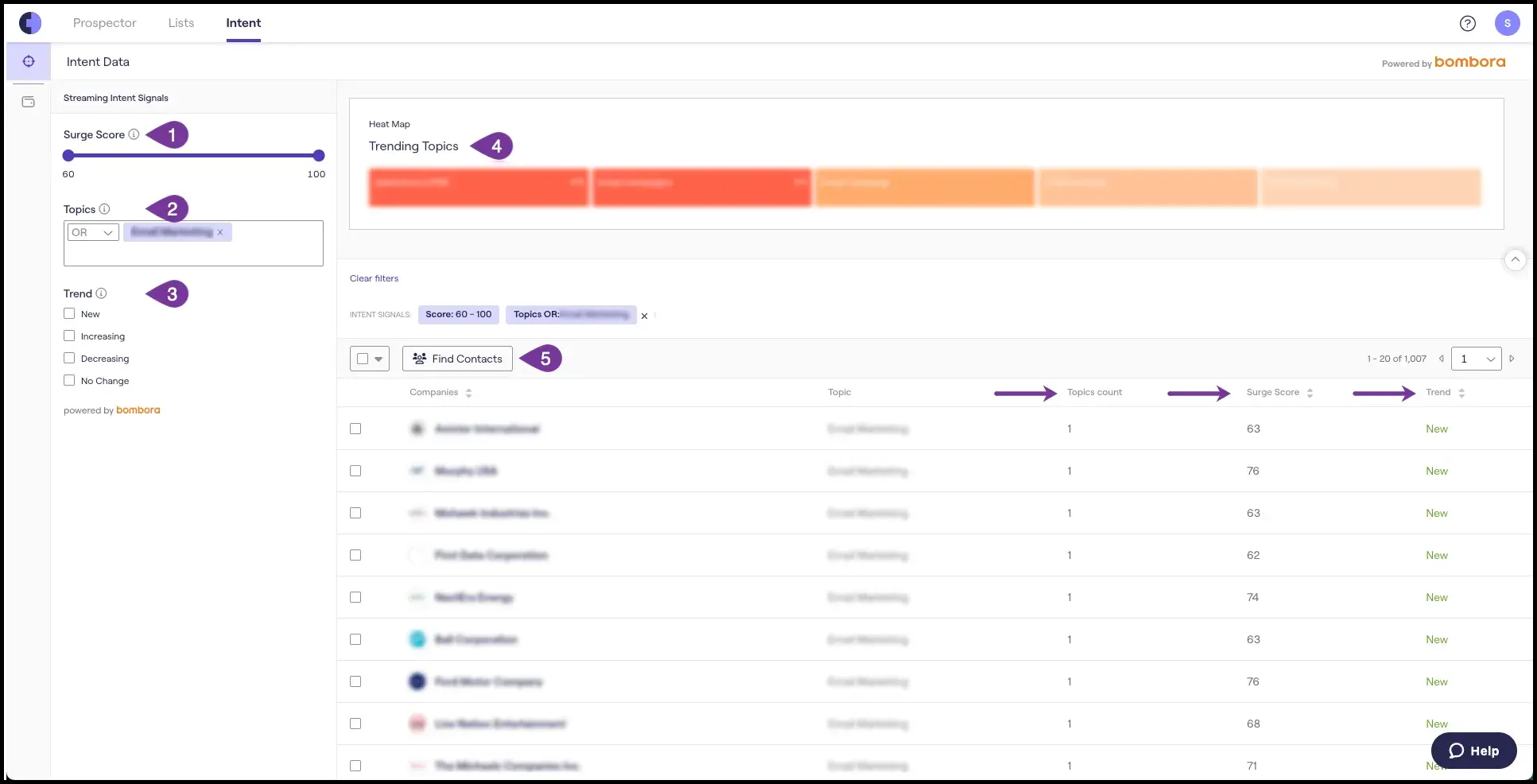Select the wallet icon in the left sidebar
The width and height of the screenshot is (1537, 784).
29,102
